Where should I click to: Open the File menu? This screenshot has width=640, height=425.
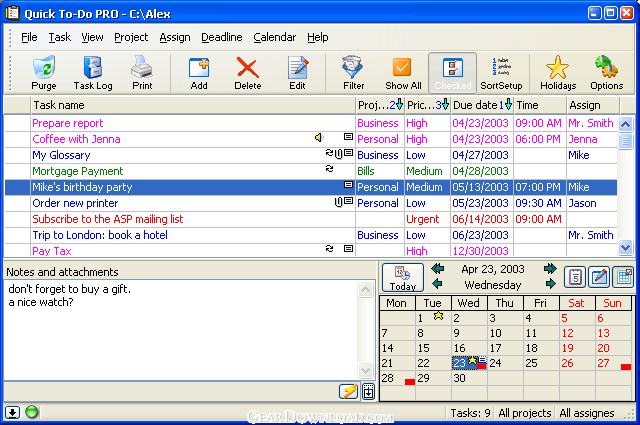click(29, 37)
